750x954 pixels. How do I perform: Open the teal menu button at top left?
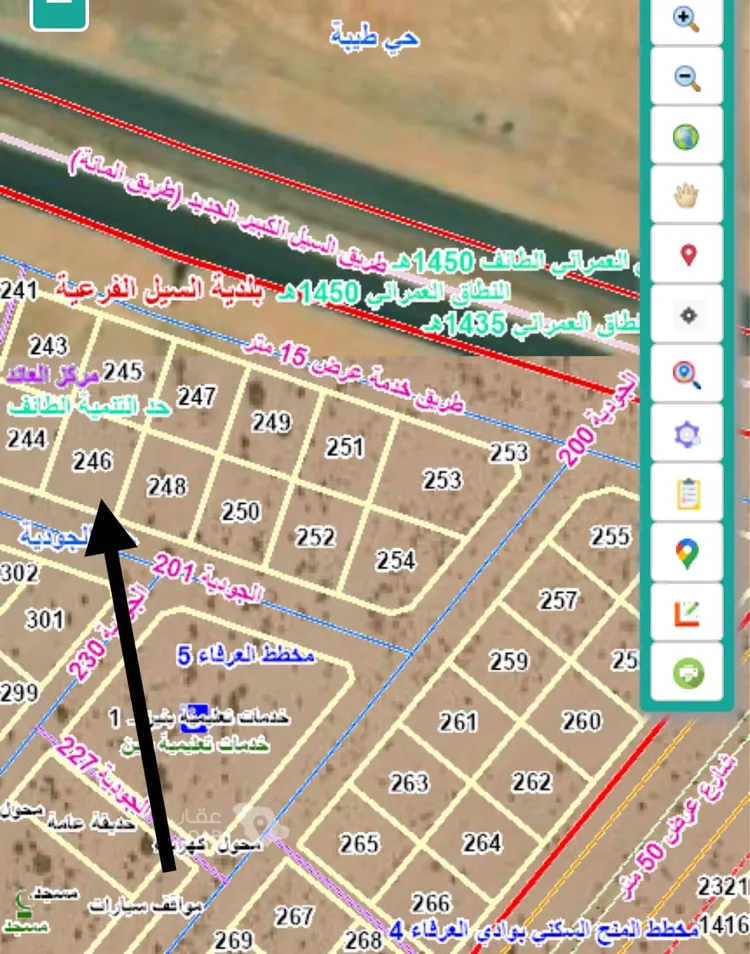tap(59, 13)
